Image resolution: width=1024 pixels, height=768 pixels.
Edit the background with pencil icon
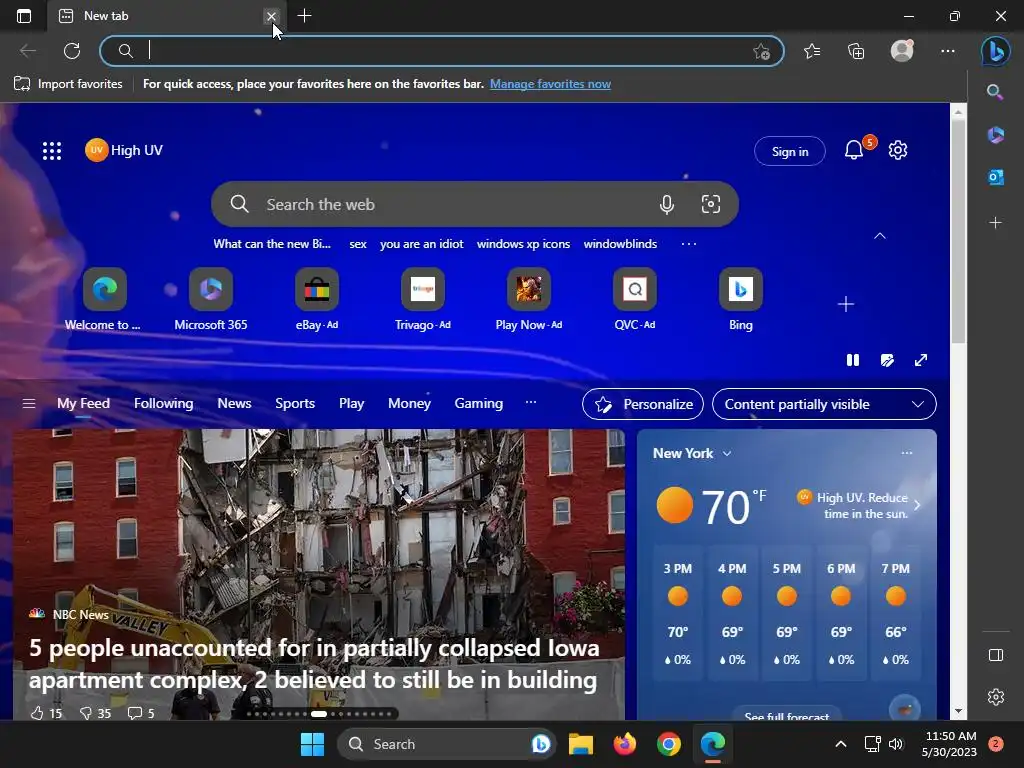887,360
